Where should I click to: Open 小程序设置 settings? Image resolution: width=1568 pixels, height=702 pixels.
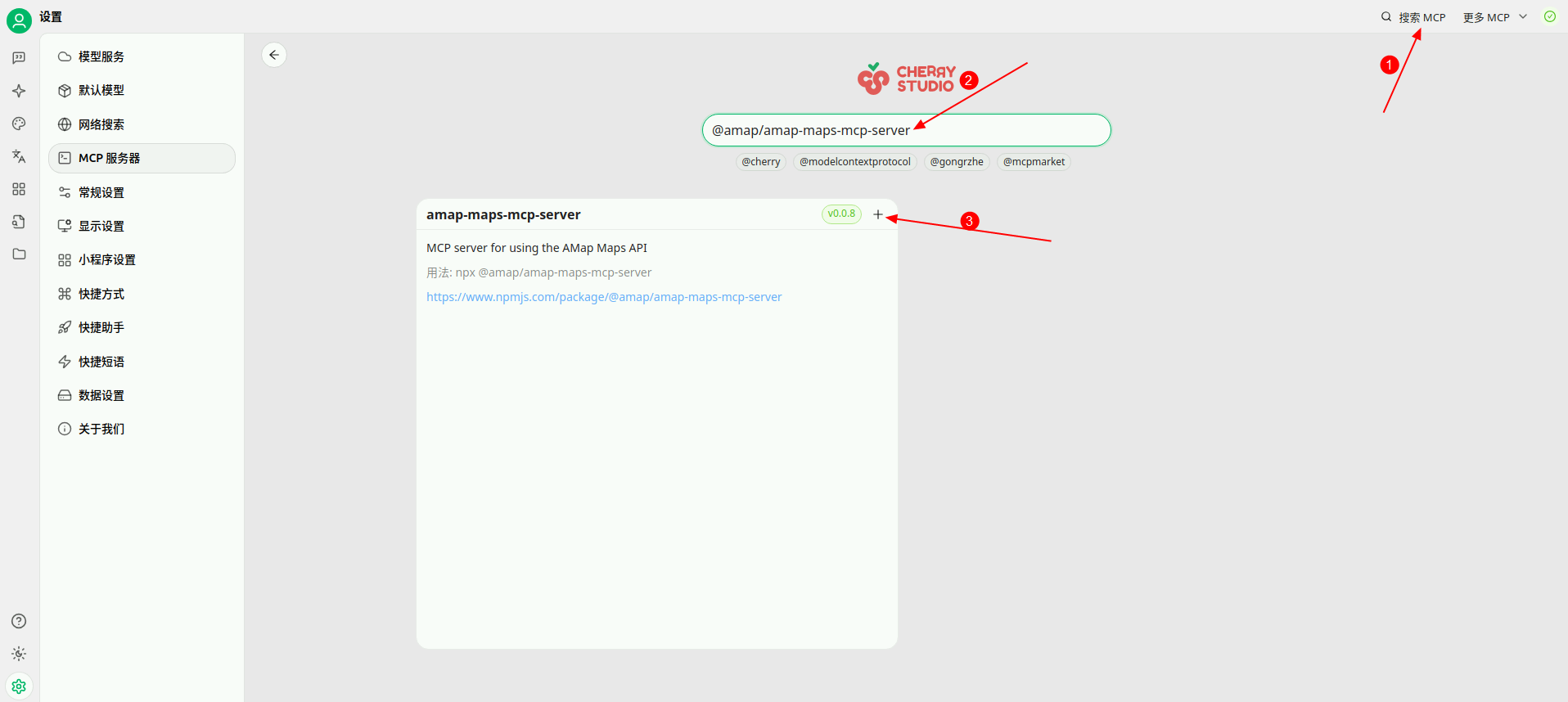[142, 259]
